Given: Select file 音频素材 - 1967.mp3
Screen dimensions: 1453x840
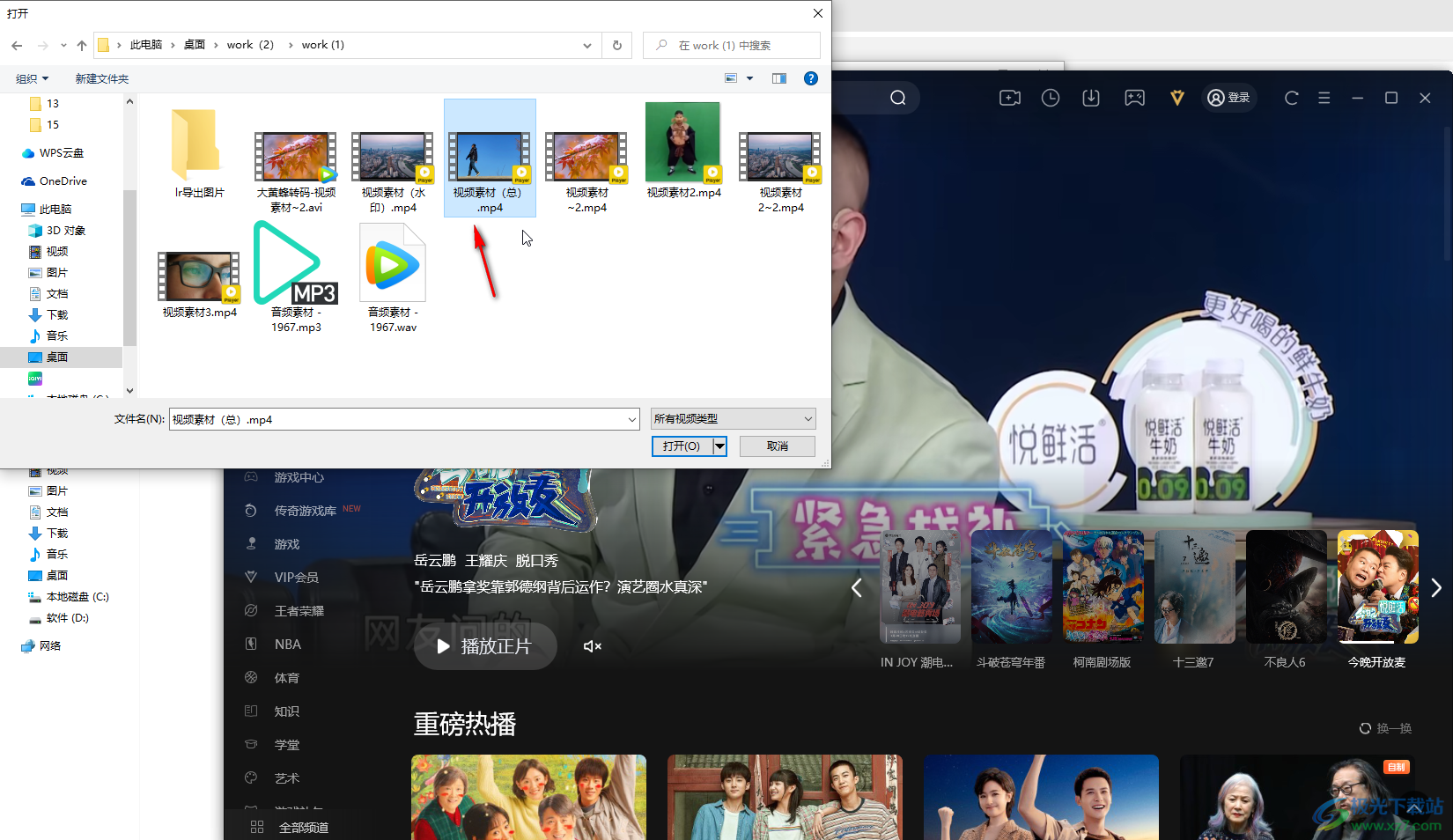Looking at the screenshot, I should [296, 276].
